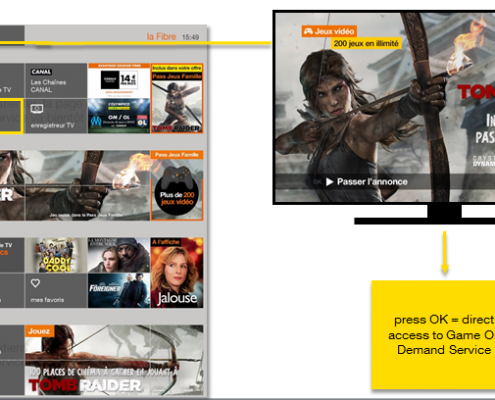Open the mes favoris heart icon
This screenshot has height=400, width=495.
(x=35, y=283)
